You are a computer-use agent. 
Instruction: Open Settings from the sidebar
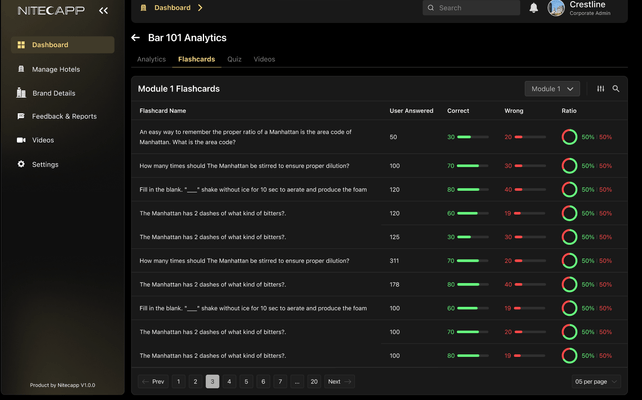pos(45,164)
